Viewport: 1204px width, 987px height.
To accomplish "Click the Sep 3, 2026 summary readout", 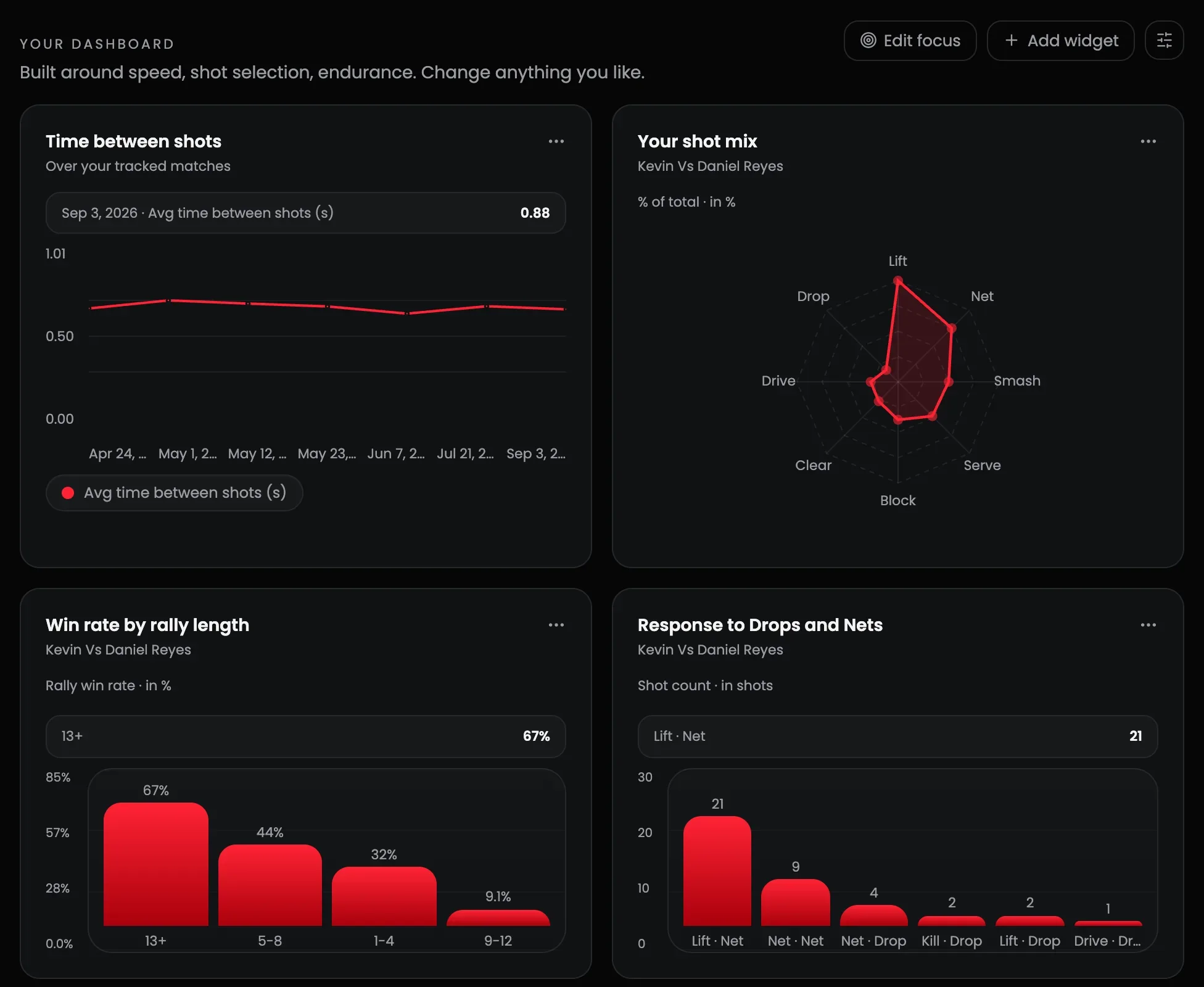I will click(x=305, y=213).
